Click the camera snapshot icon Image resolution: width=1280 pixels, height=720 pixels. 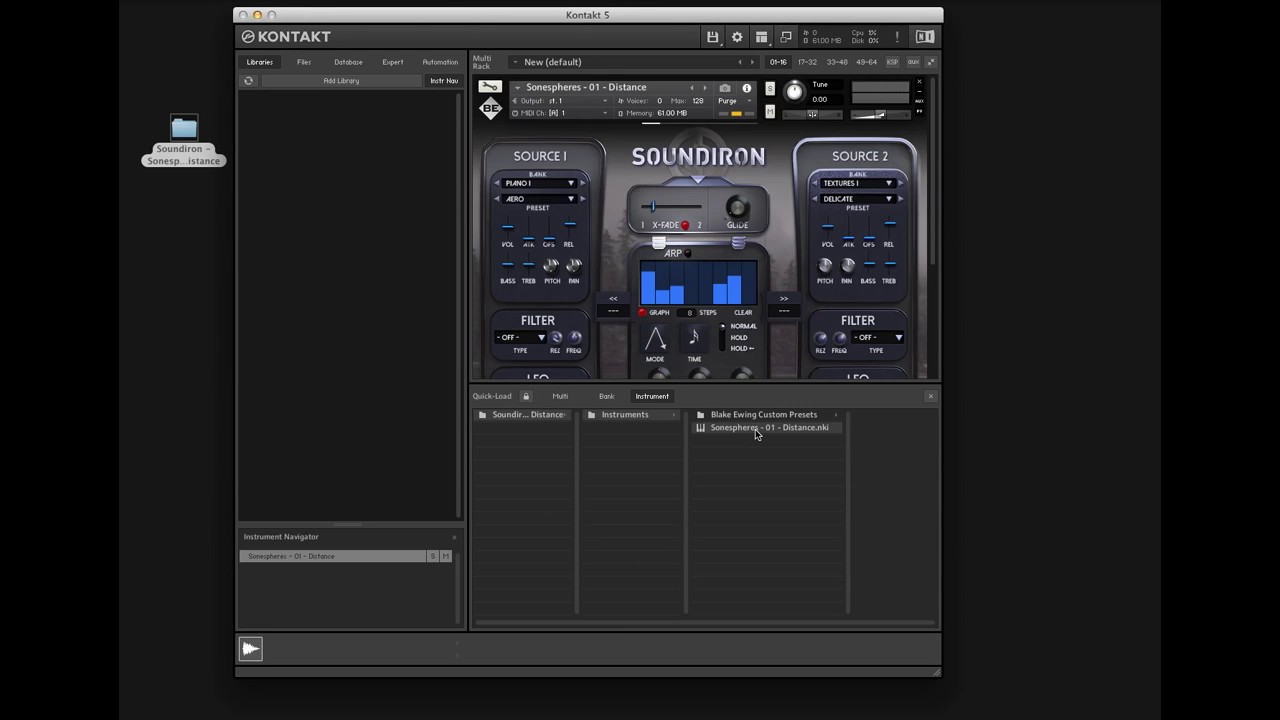[725, 88]
